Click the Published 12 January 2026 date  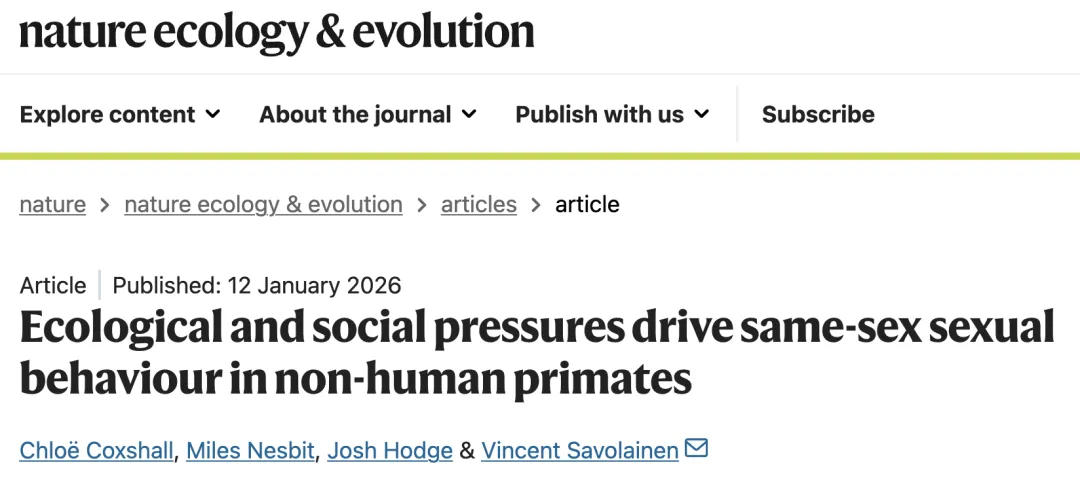[257, 286]
